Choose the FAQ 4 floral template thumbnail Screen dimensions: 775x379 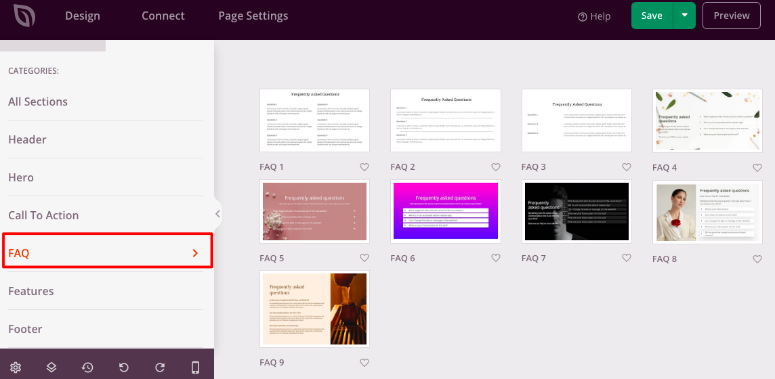point(707,121)
